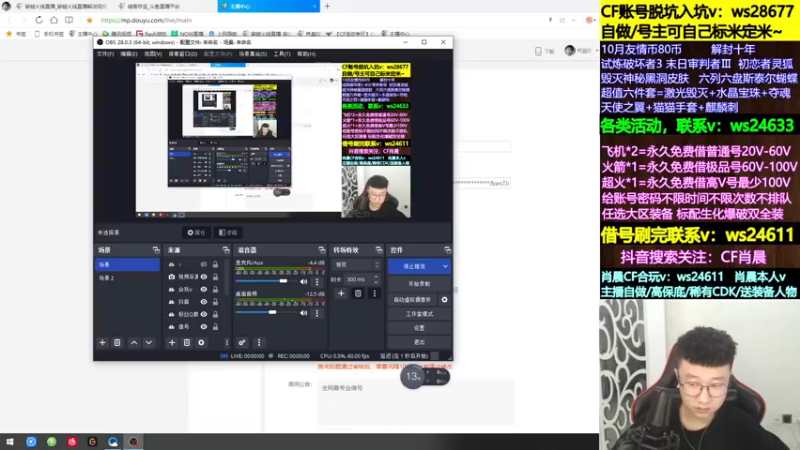Go to browser home with the house icon
The image size is (800, 450).
tap(54, 20)
